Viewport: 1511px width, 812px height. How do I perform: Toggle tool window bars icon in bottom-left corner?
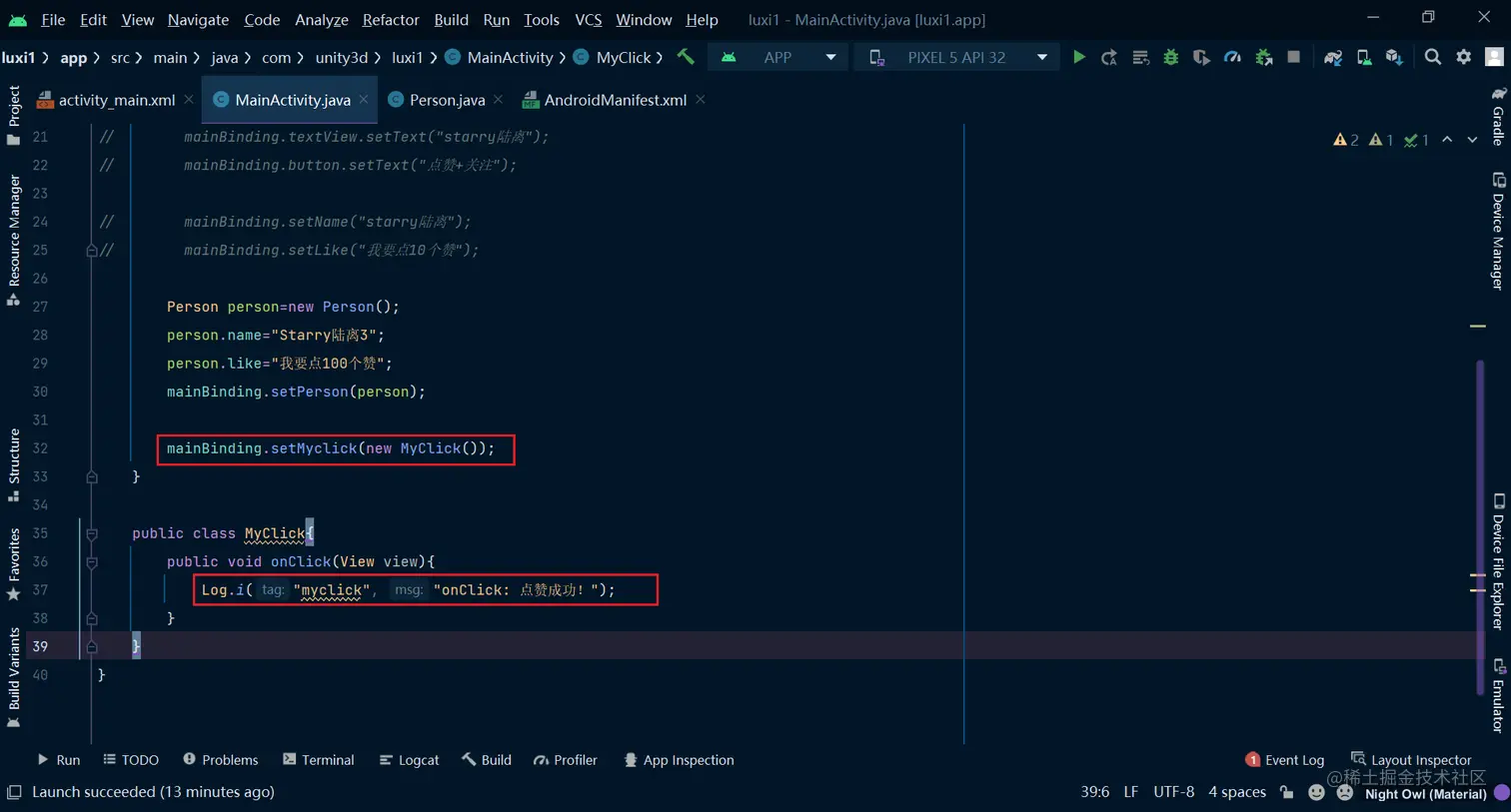pyautogui.click(x=13, y=792)
